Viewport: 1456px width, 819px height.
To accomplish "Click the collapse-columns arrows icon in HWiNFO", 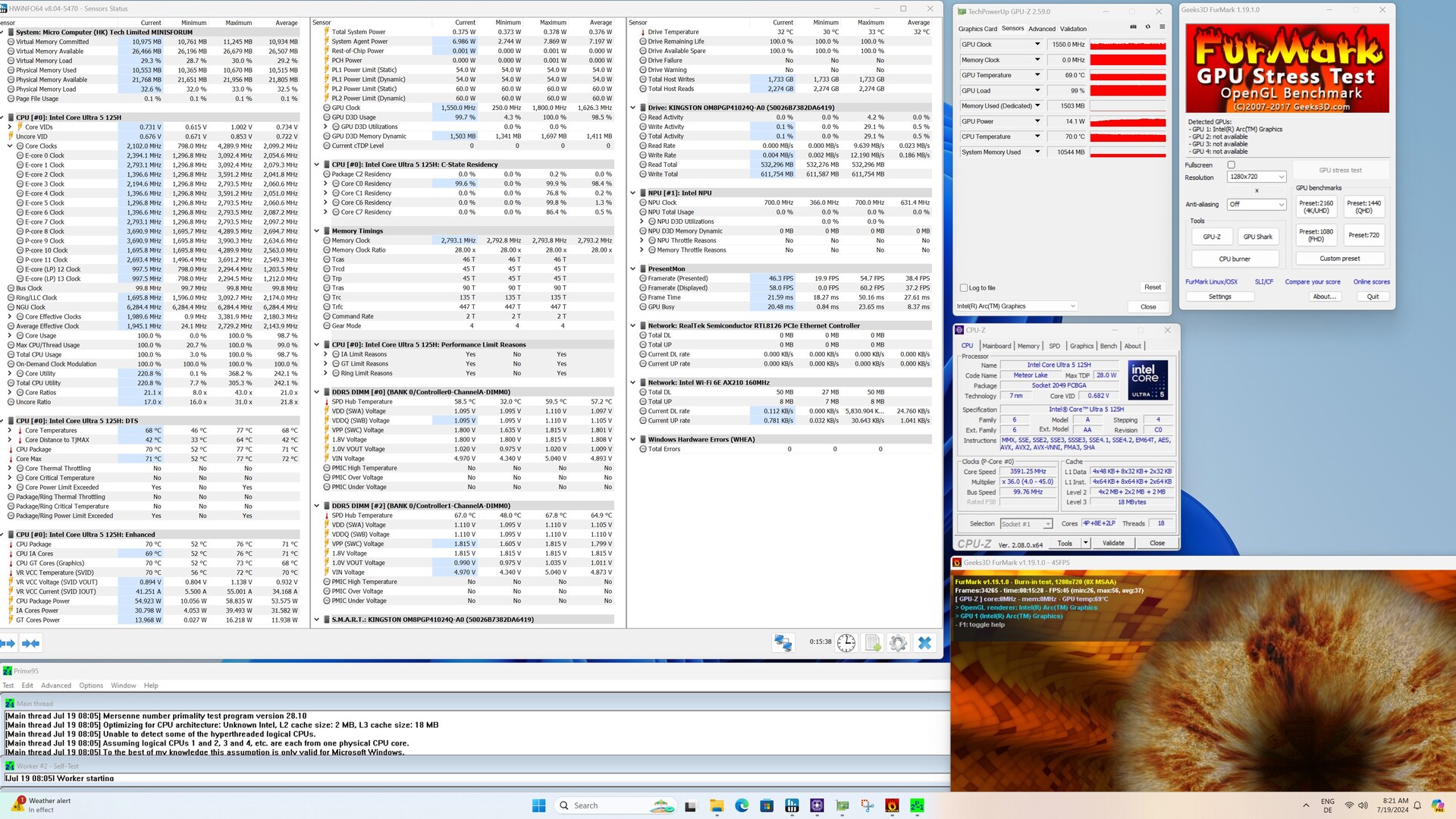I will (31, 643).
